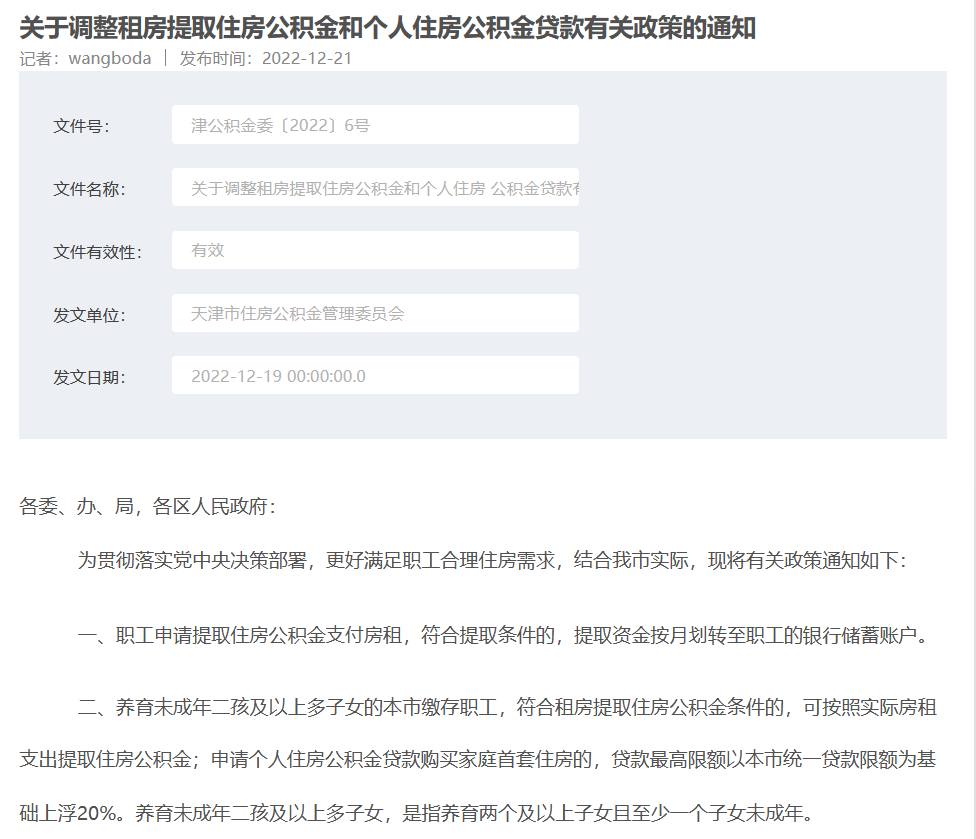The width and height of the screenshot is (976, 839).
Task: Click the 文件有效性 label
Action: (x=97, y=252)
